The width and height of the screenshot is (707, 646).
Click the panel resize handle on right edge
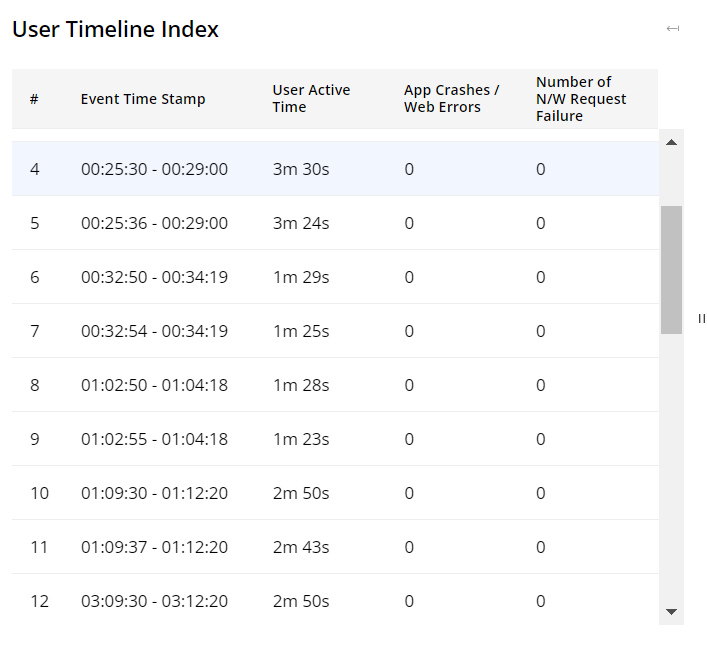pyautogui.click(x=701, y=319)
